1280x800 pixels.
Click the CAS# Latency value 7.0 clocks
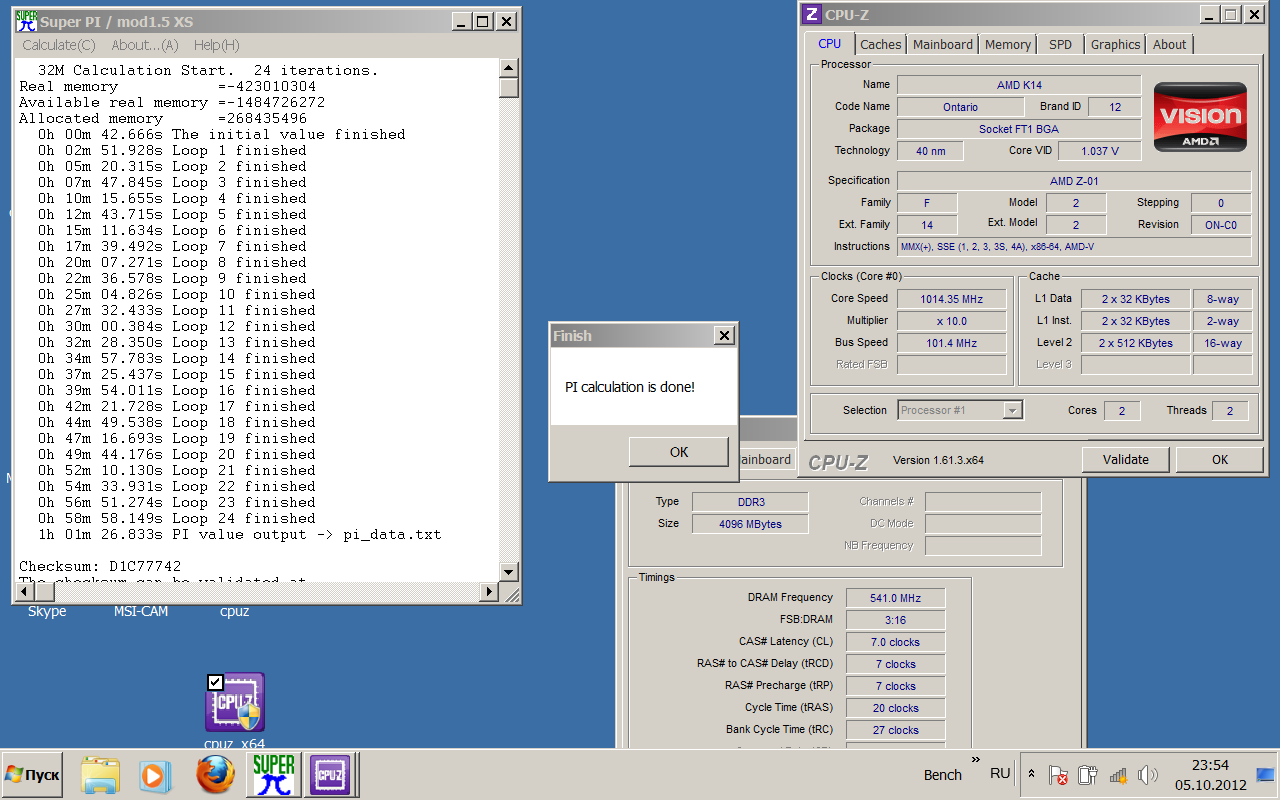click(895, 642)
